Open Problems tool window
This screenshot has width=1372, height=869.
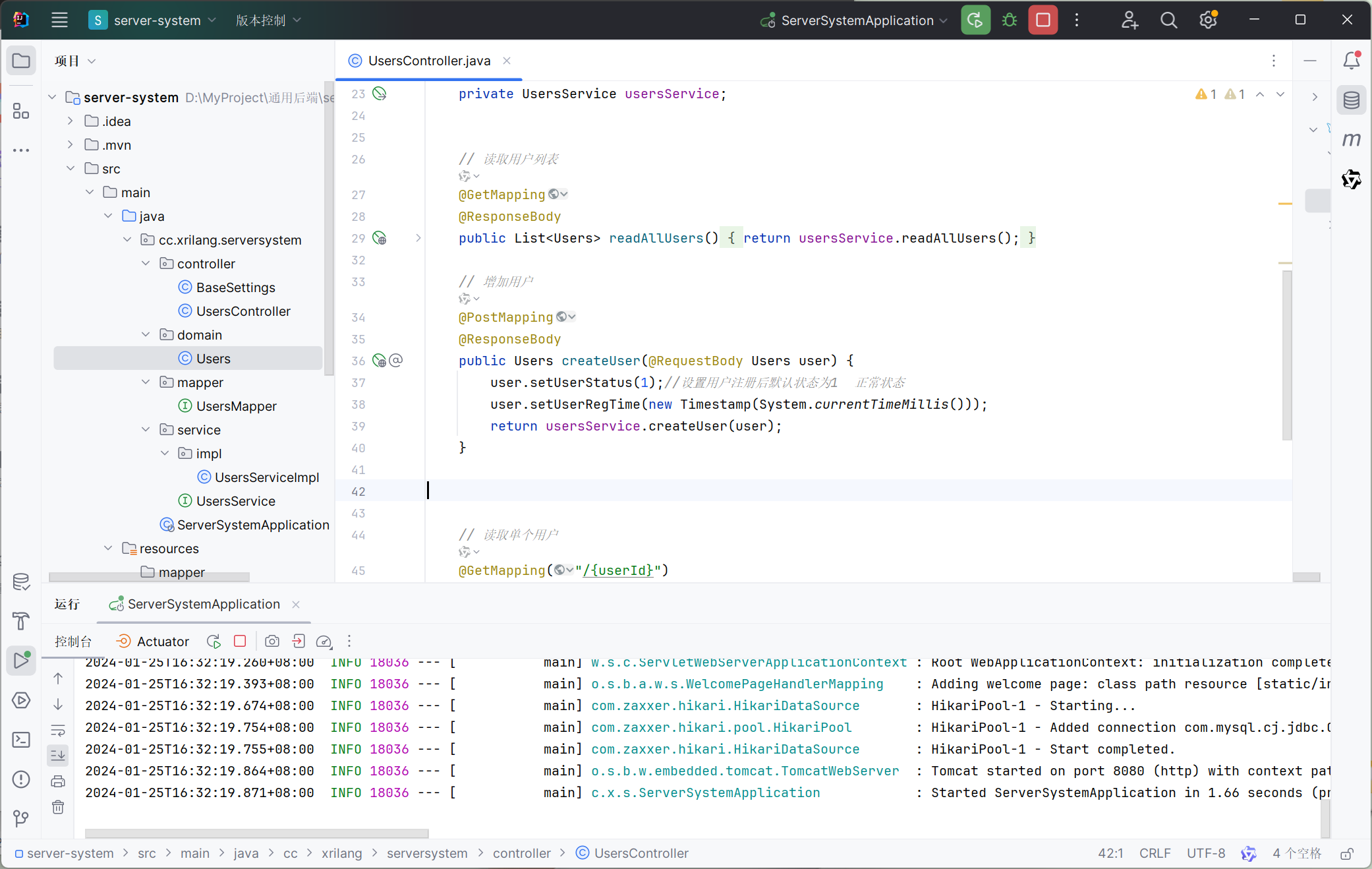21,779
